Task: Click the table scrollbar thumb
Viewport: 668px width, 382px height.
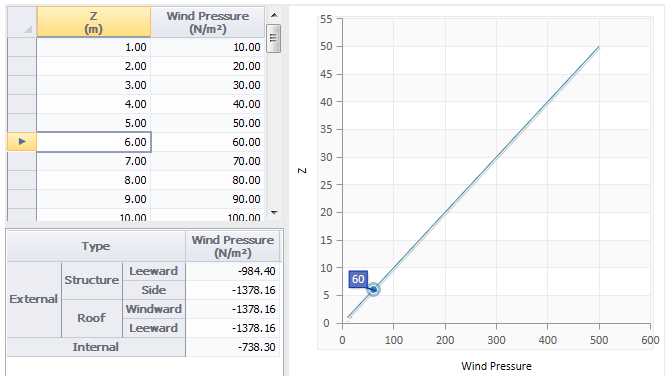Action: click(274, 38)
